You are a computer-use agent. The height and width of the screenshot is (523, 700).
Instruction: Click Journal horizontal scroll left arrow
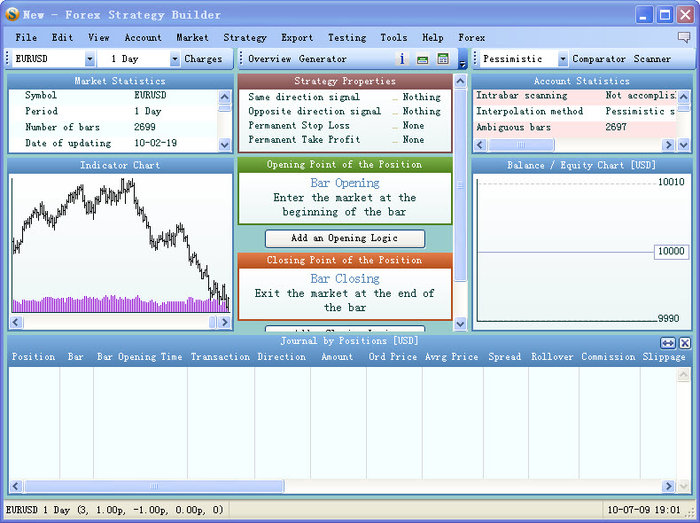pyautogui.click(x=16, y=486)
